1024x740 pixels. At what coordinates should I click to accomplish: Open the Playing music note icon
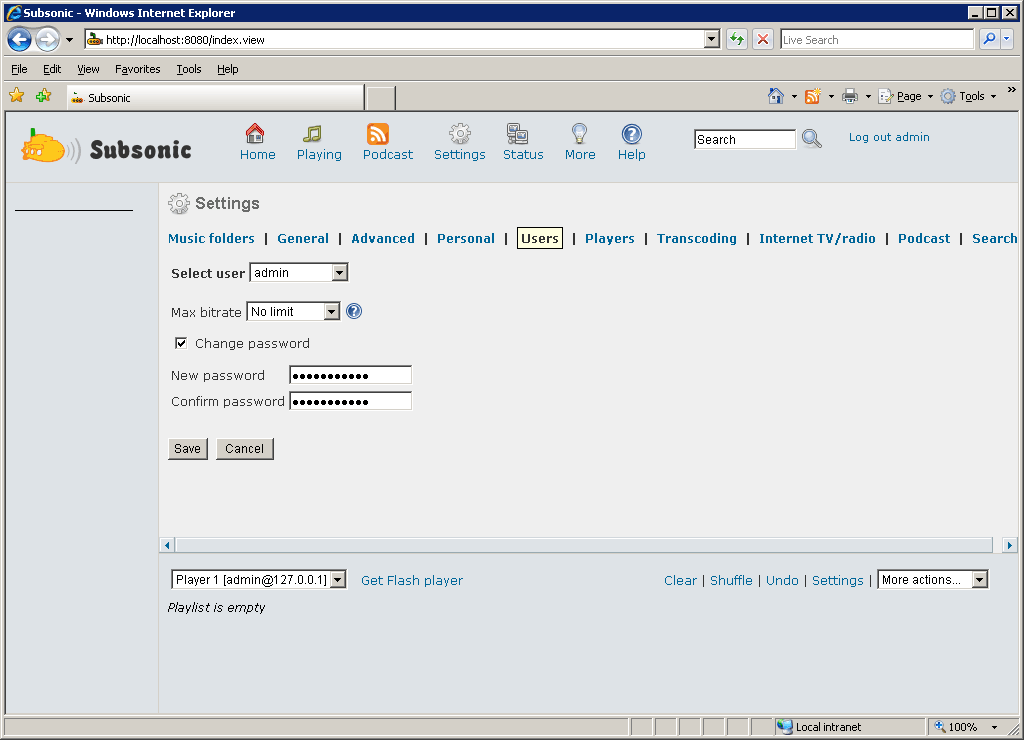(312, 134)
